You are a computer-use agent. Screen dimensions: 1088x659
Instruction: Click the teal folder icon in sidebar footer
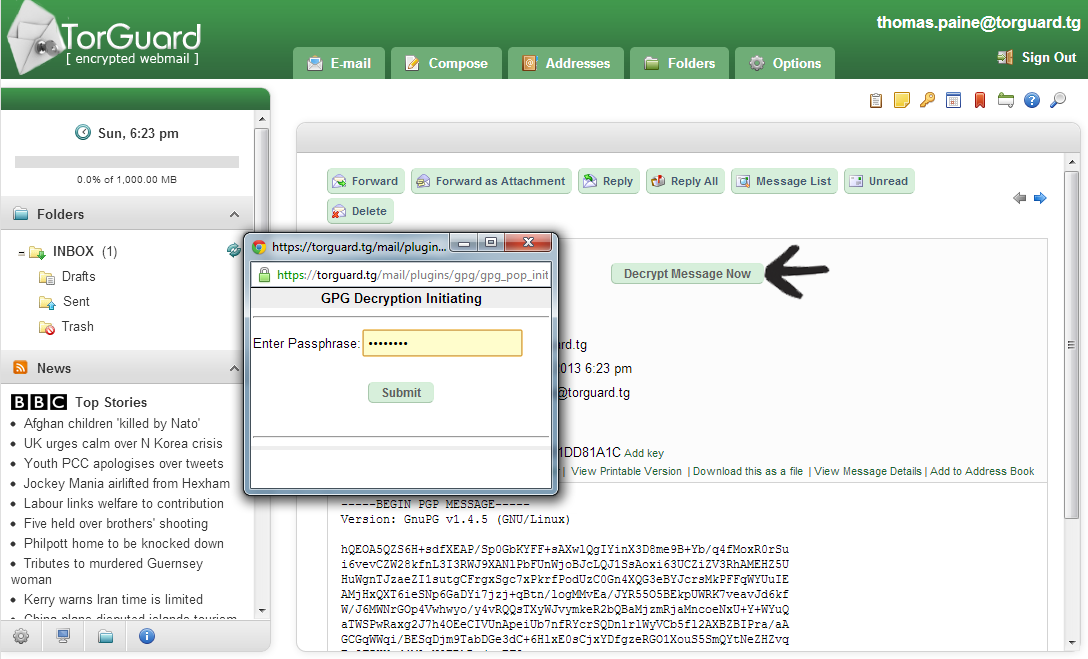(x=105, y=636)
